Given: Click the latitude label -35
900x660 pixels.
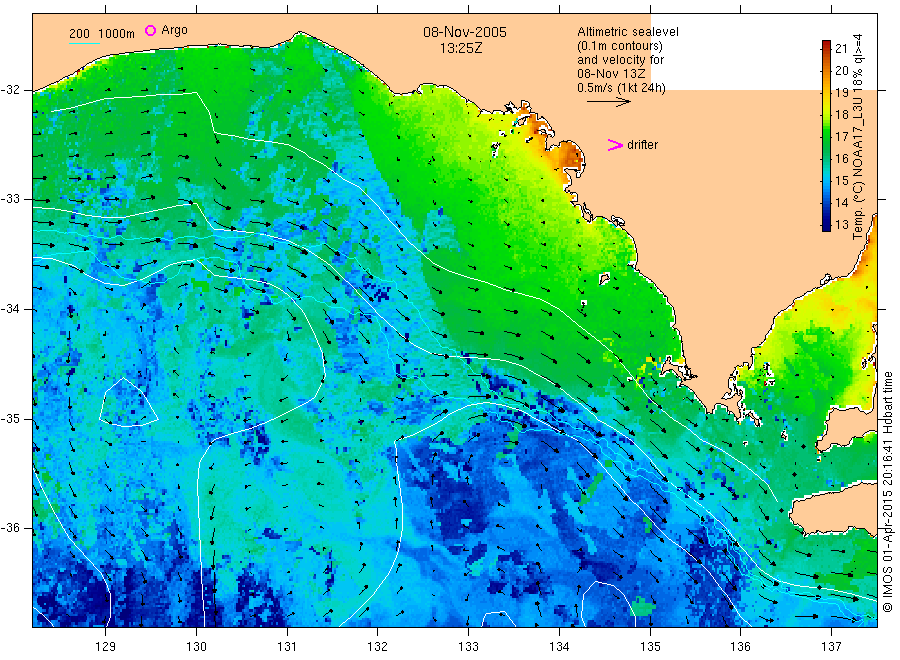Looking at the screenshot, I should coord(10,418).
